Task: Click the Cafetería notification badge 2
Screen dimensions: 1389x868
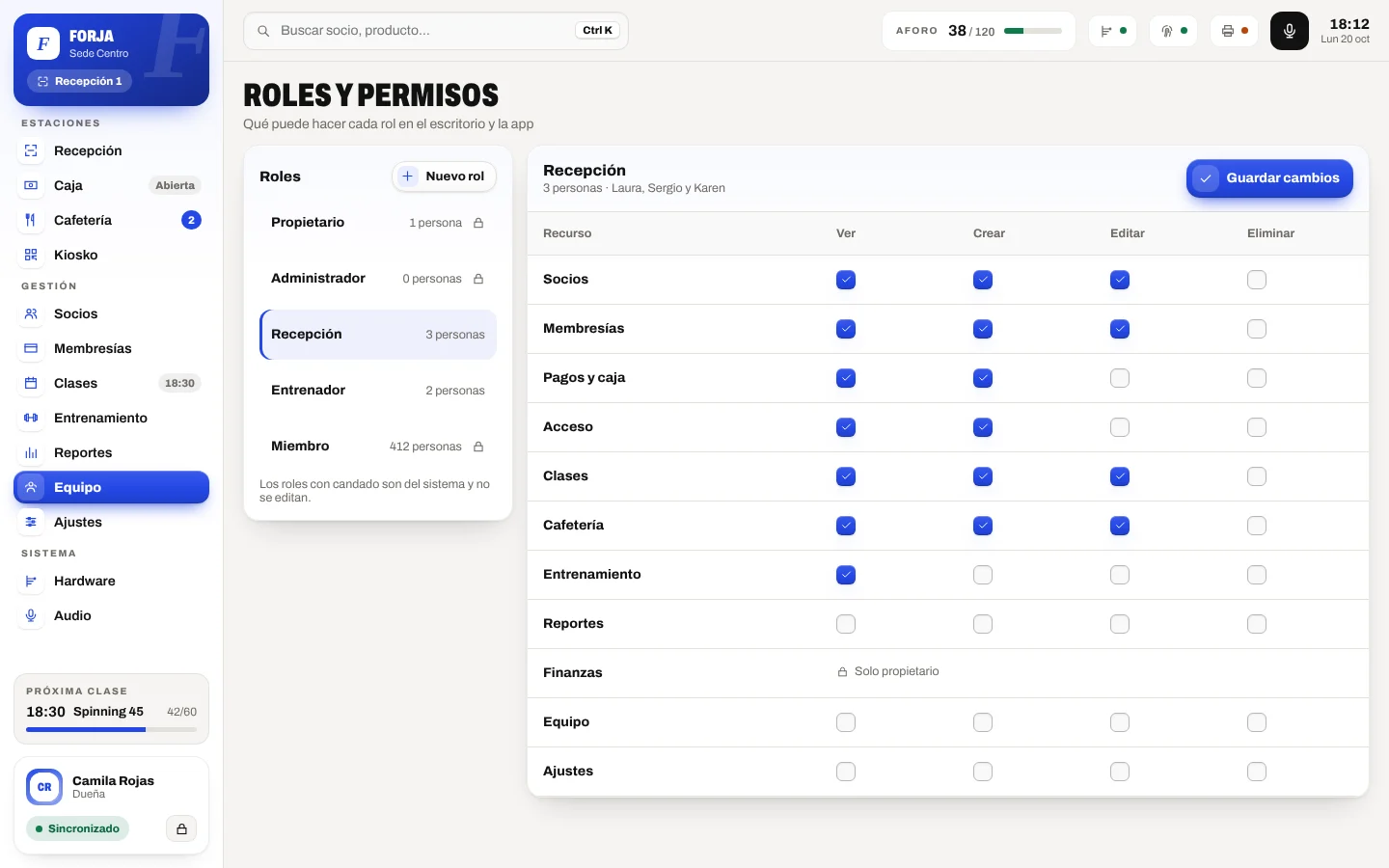Action: click(191, 221)
